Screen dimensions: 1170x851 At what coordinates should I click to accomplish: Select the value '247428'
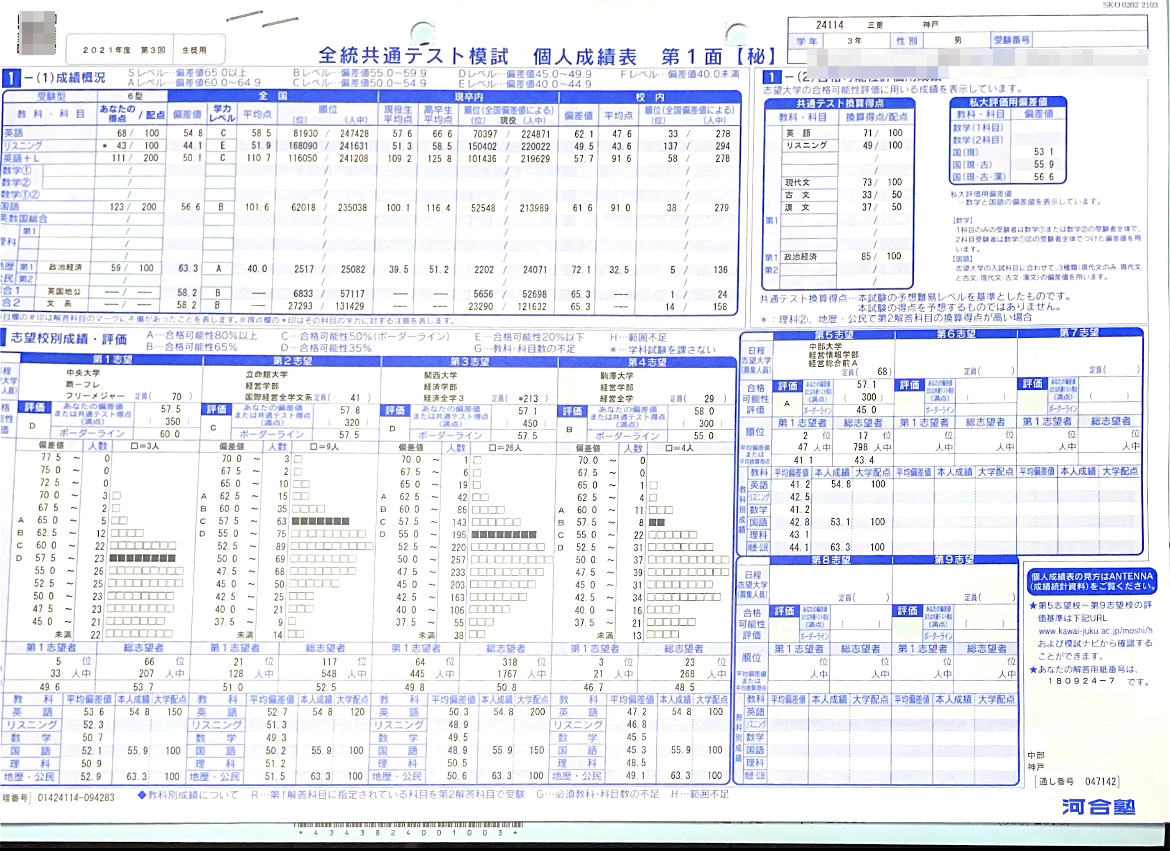(x=354, y=134)
